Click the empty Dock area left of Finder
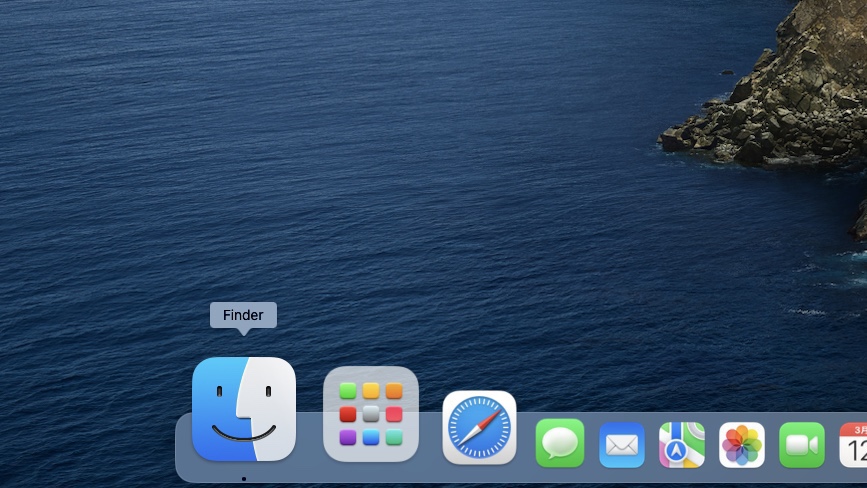The height and width of the screenshot is (488, 867). [x=183, y=450]
